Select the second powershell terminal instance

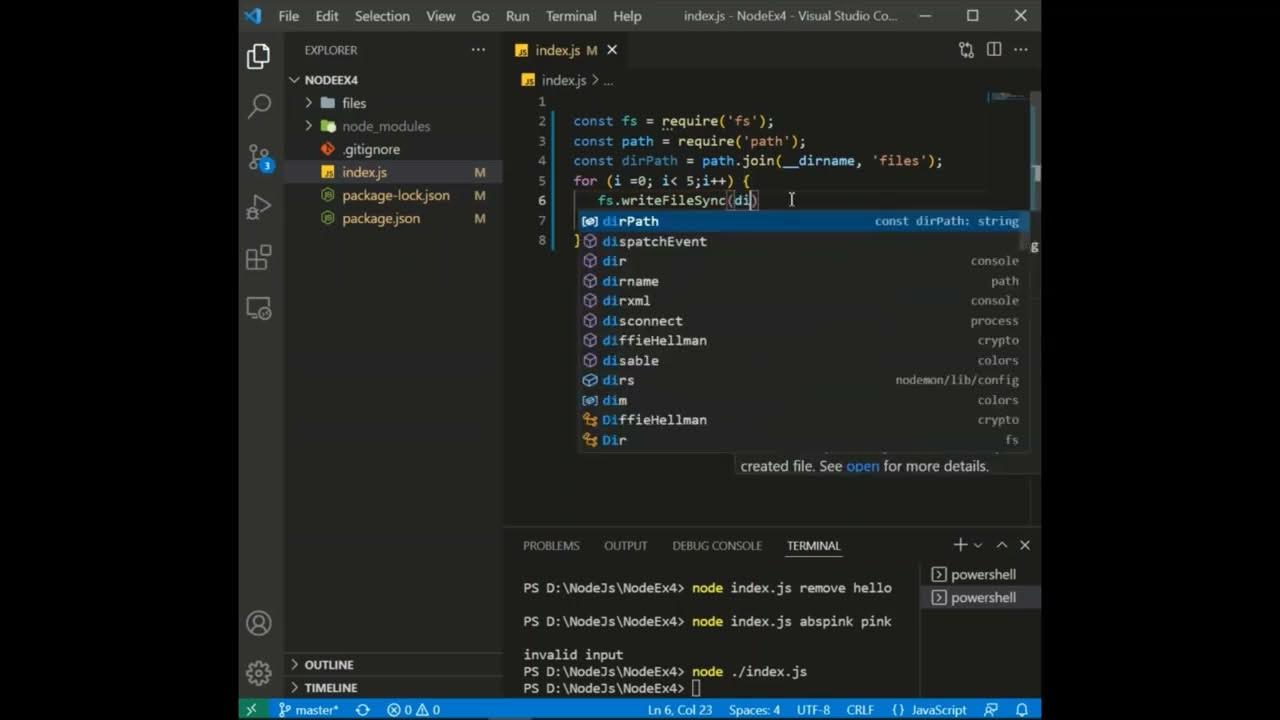(981, 597)
